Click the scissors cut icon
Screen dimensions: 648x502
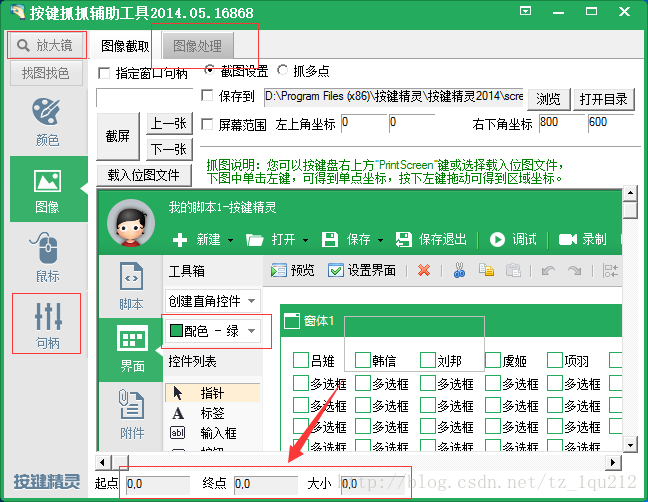(459, 270)
